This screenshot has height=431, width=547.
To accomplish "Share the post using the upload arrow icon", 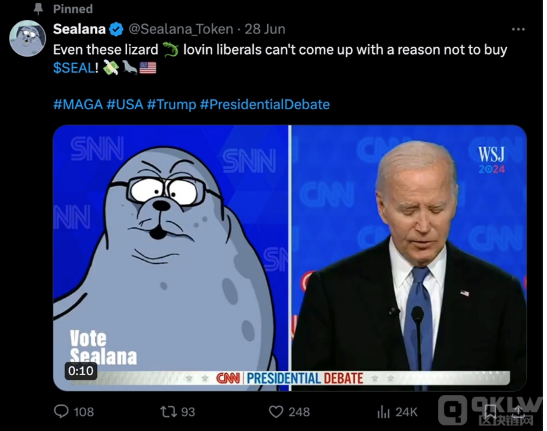I will point(518,411).
